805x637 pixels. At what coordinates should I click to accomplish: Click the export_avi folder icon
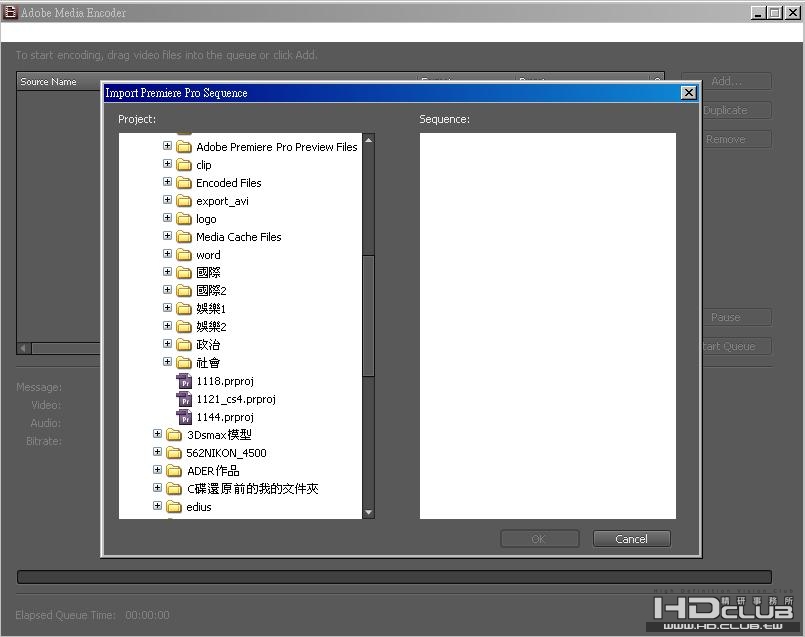tap(184, 201)
